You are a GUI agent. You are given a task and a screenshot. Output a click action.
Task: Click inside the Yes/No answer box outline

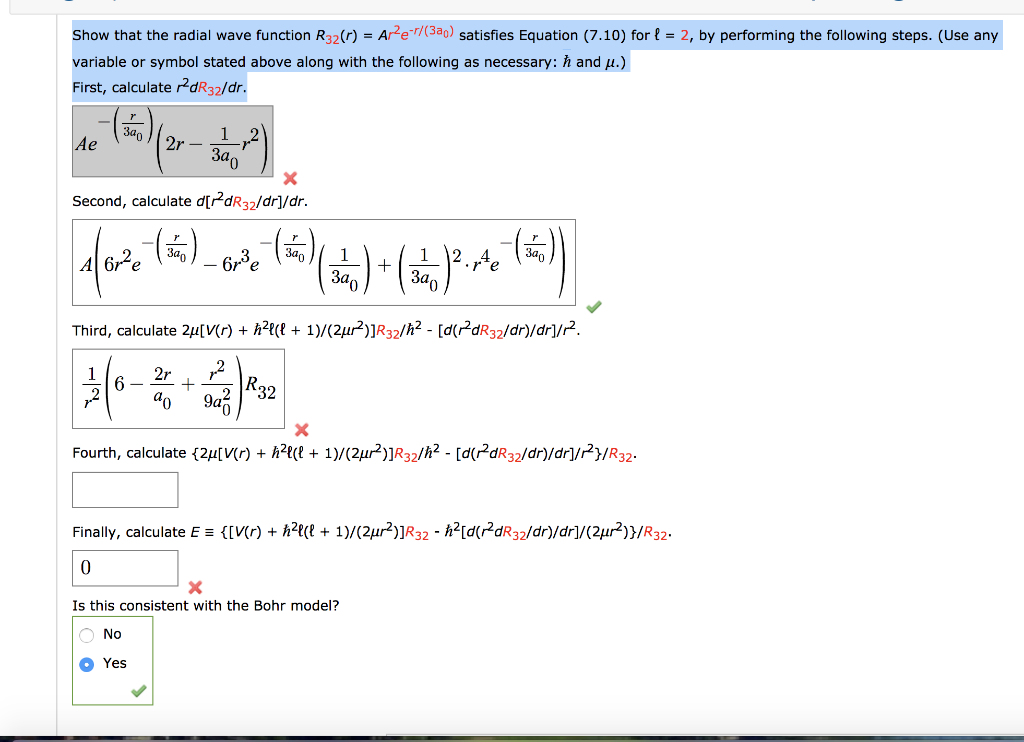coord(112,661)
